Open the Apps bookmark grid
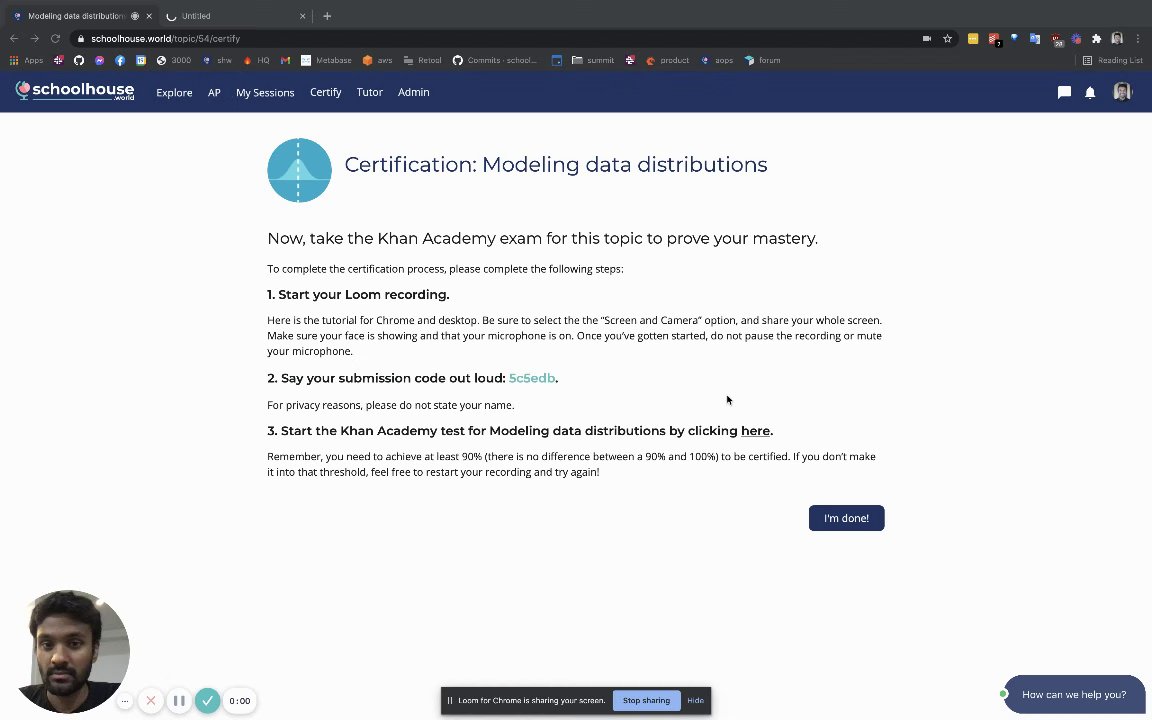Image resolution: width=1152 pixels, height=720 pixels. coord(26,60)
